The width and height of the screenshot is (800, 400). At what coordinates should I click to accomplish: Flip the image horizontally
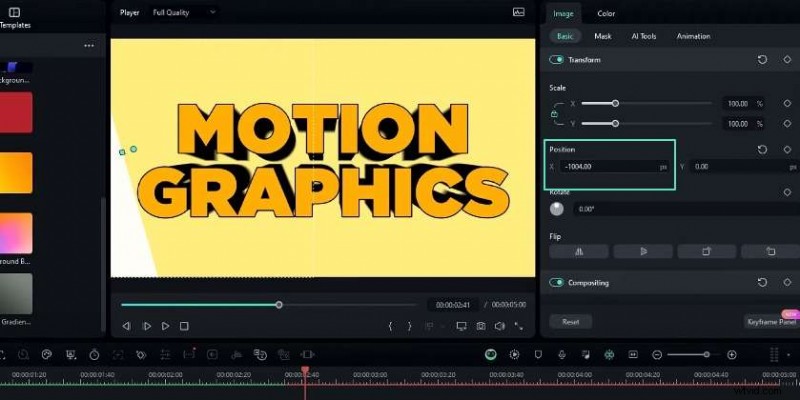[578, 252]
